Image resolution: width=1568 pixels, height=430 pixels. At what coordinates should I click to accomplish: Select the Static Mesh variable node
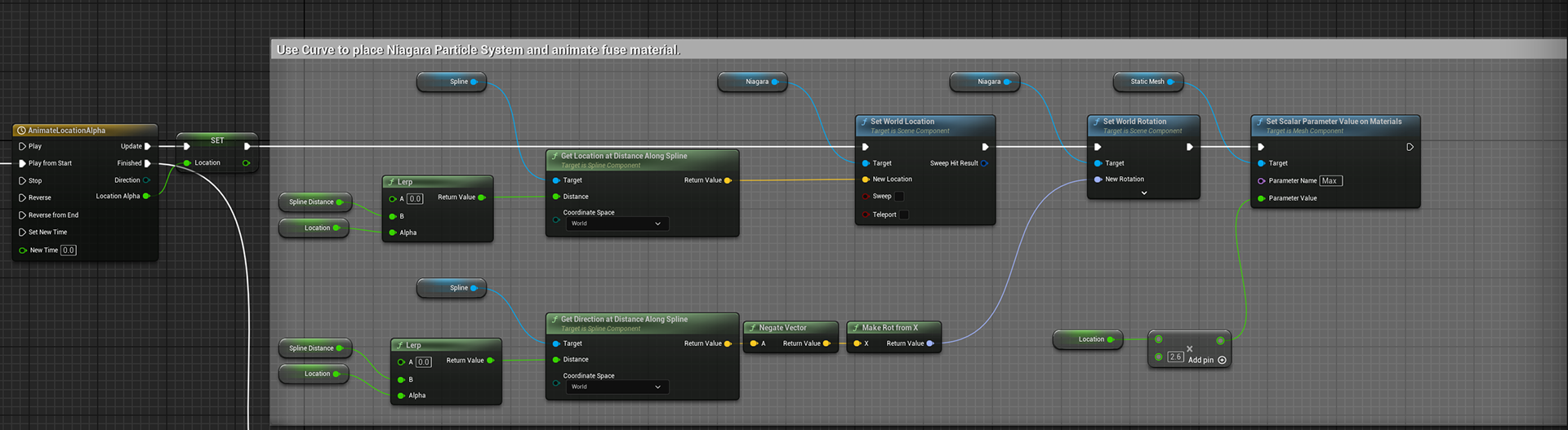pyautogui.click(x=1148, y=82)
